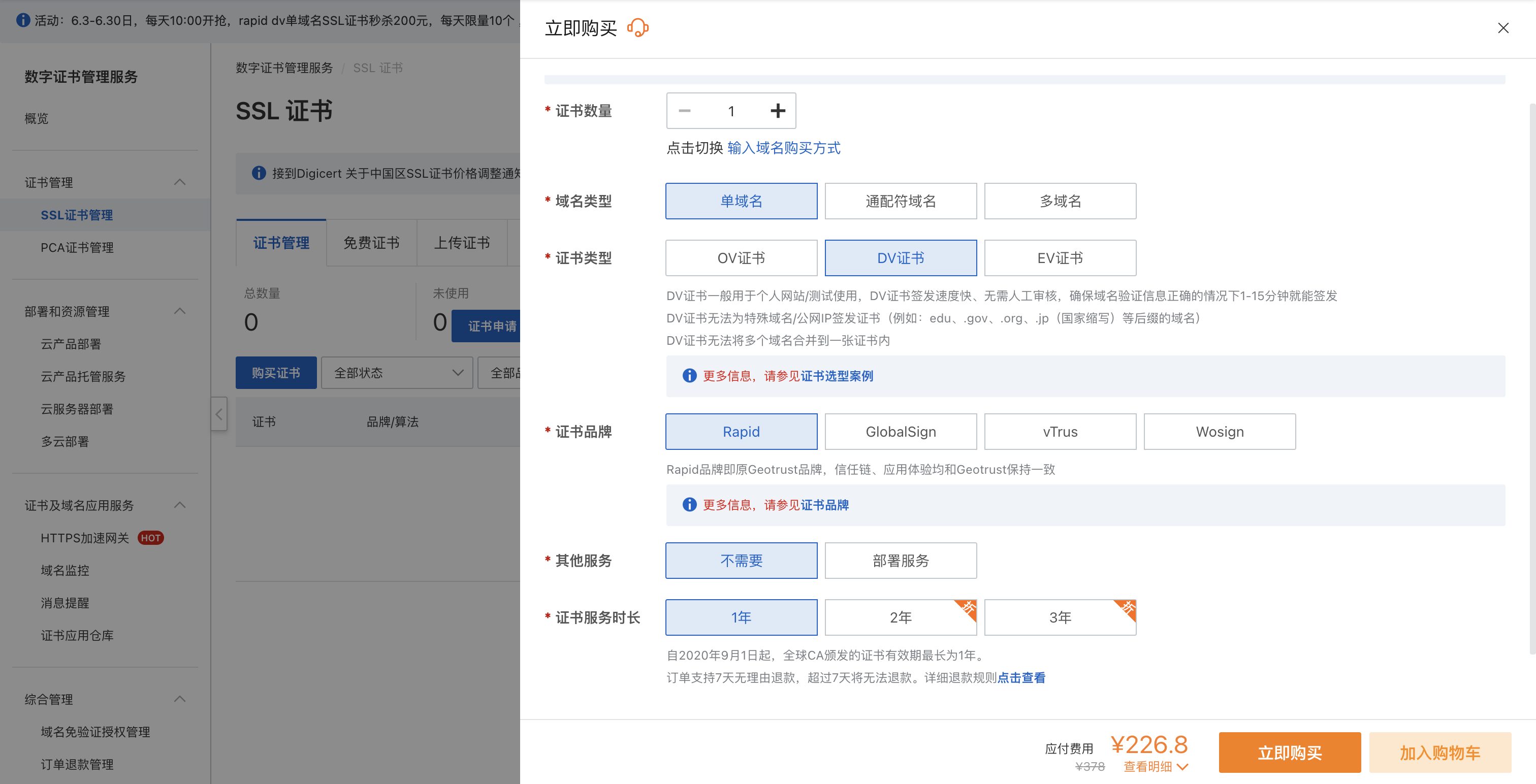Open the 输入域名购买方式 link
The height and width of the screenshot is (784, 1536).
(784, 148)
